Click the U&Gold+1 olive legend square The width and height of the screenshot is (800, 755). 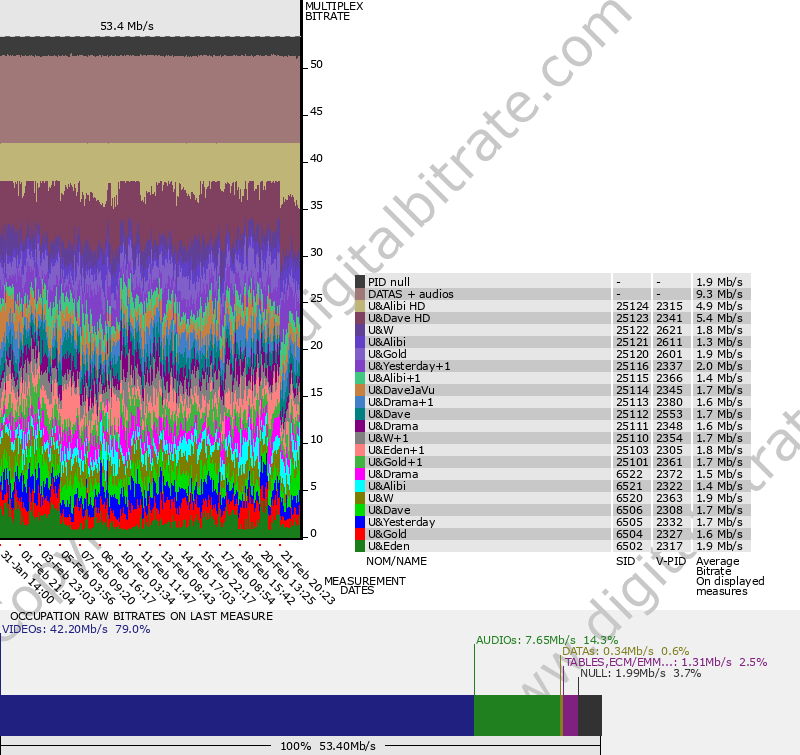pos(358,462)
